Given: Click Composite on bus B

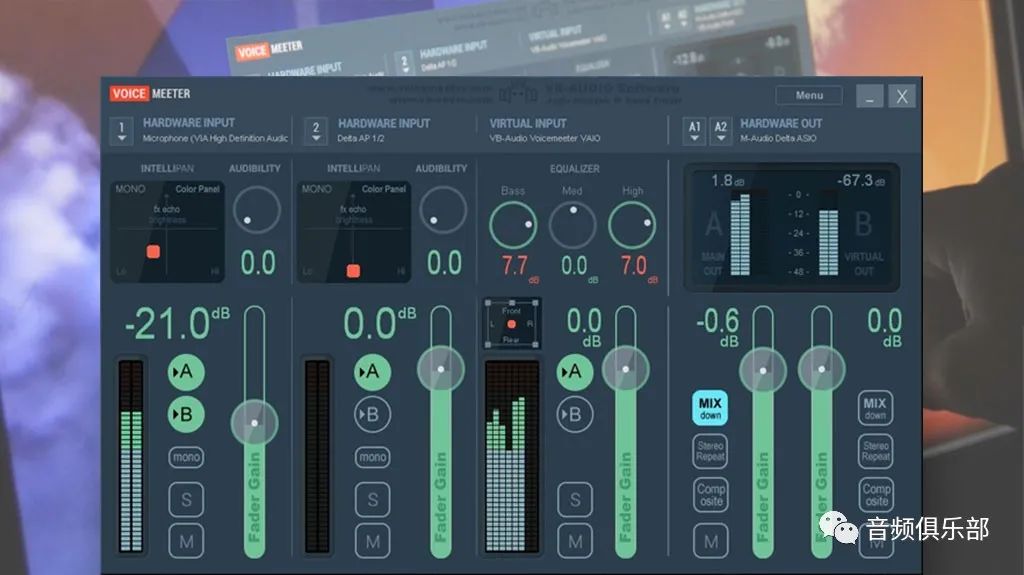Looking at the screenshot, I should coord(876,495).
